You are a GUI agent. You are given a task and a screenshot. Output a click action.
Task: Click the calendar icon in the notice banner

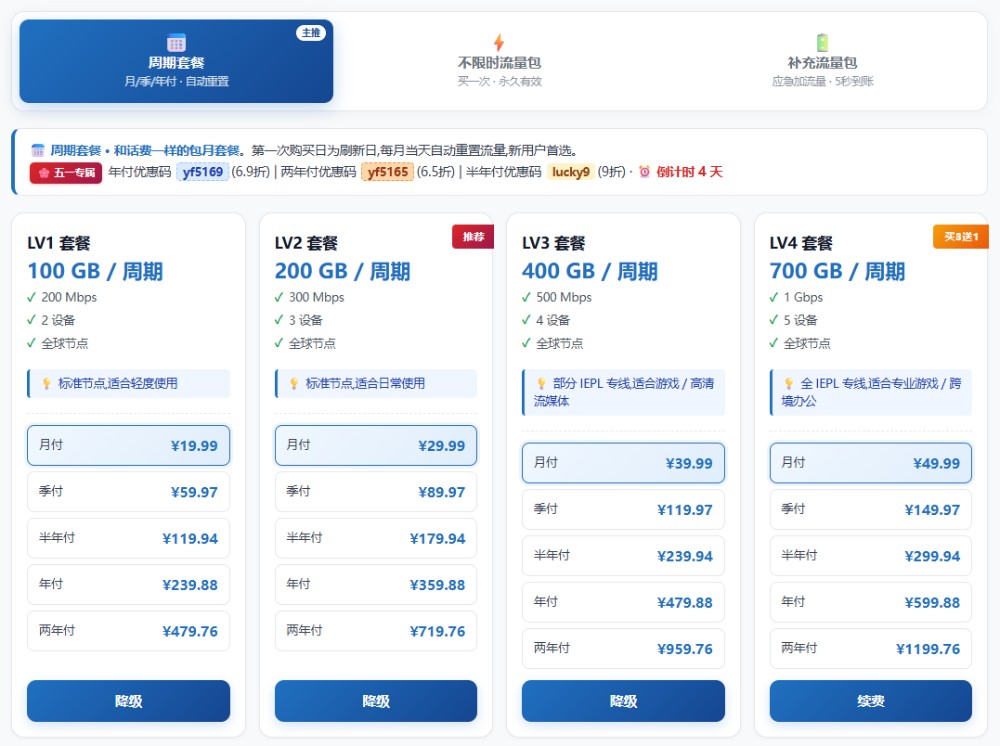pos(38,150)
